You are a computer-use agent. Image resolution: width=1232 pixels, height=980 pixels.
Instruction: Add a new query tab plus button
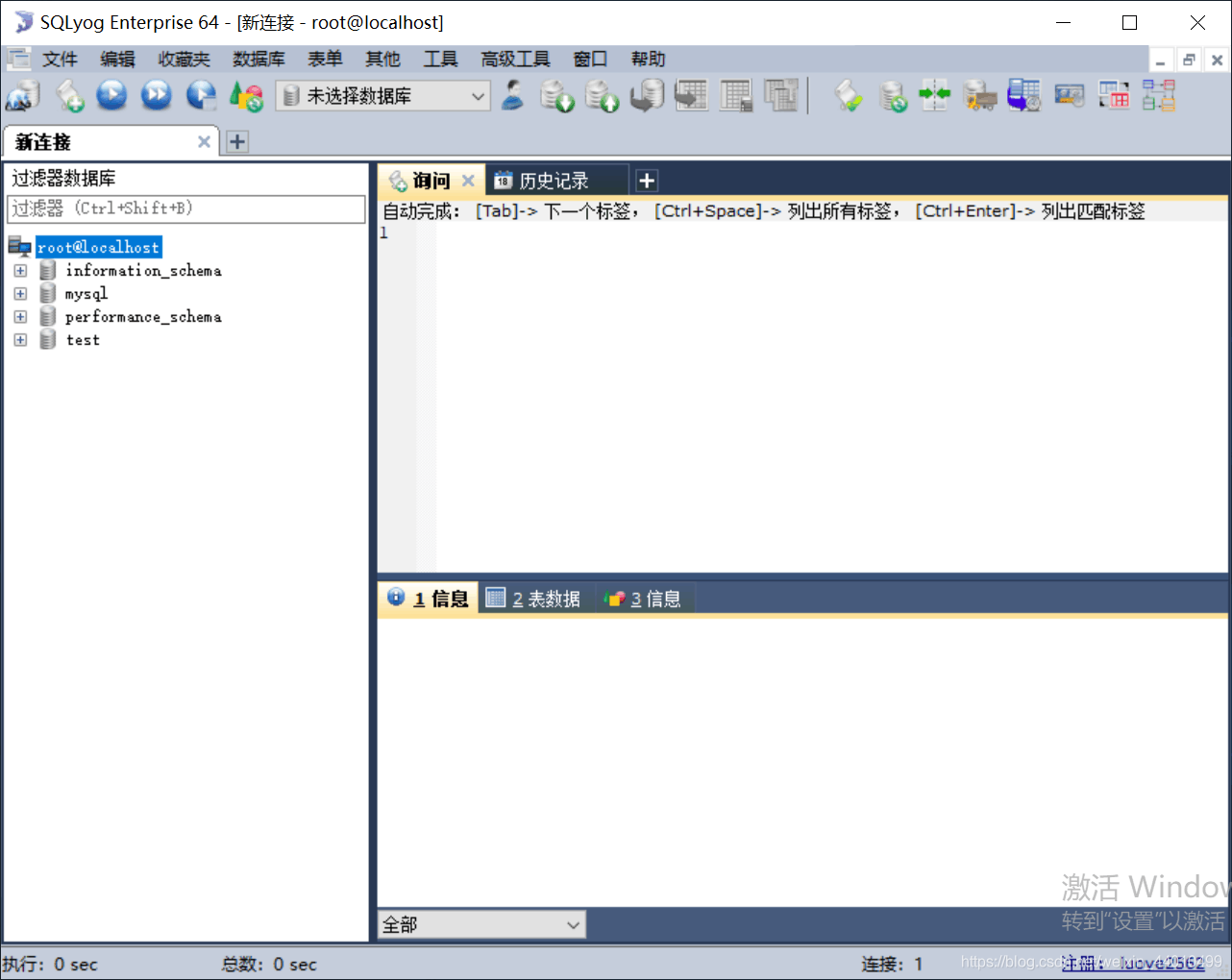click(x=647, y=181)
